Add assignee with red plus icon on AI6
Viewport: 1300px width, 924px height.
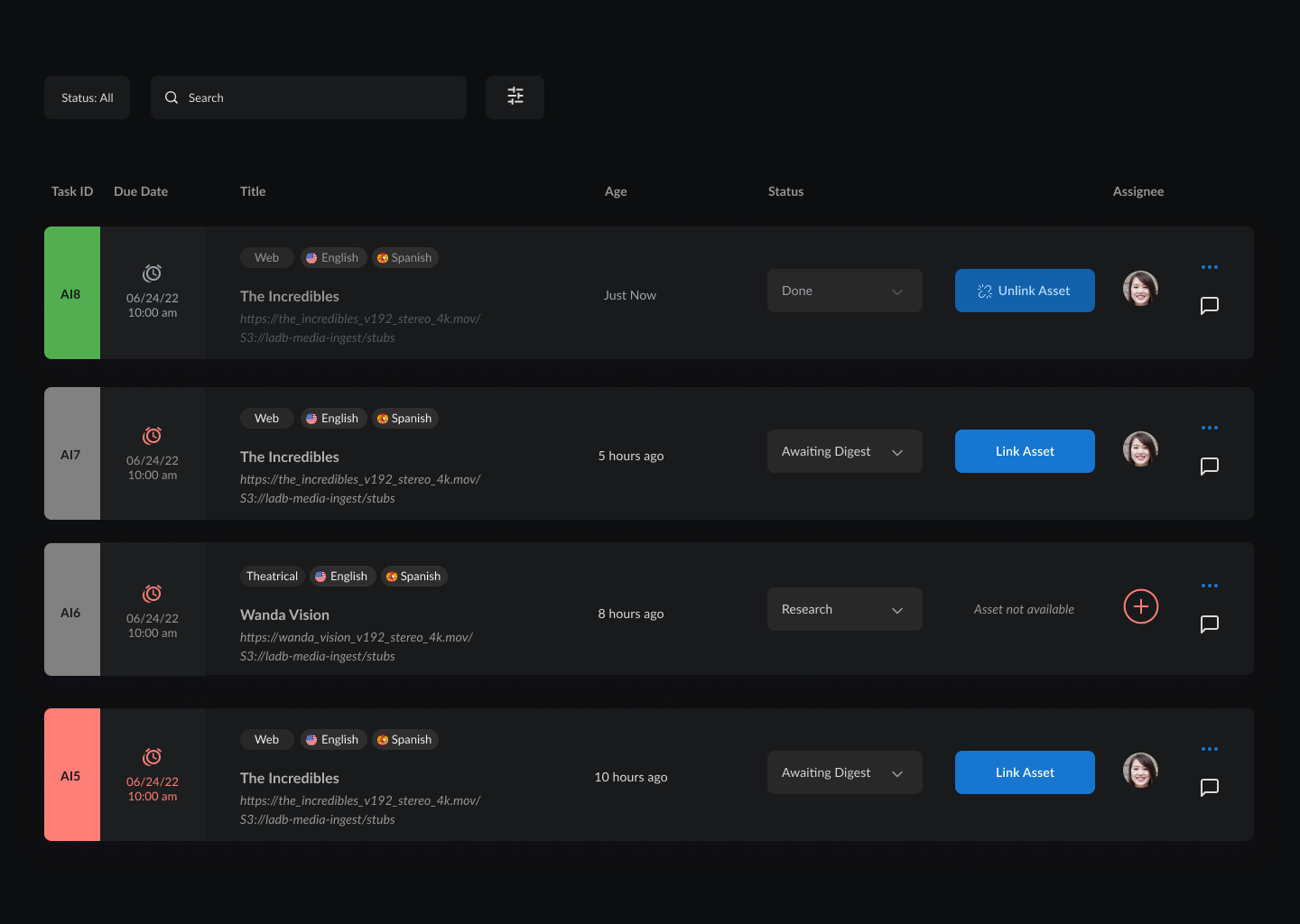(x=1141, y=606)
